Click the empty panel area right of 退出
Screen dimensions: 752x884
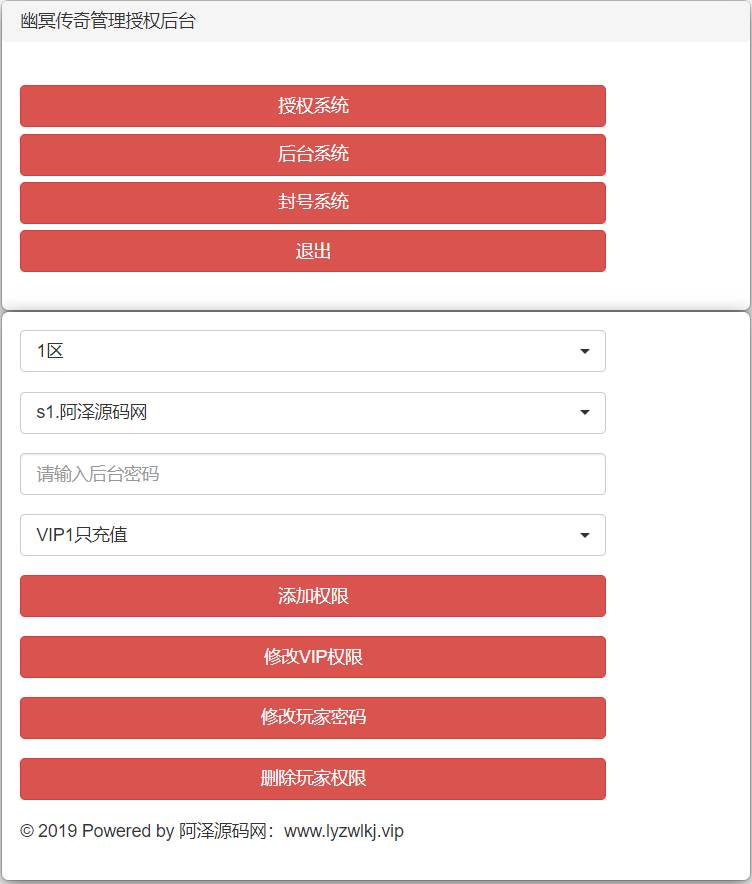point(677,251)
